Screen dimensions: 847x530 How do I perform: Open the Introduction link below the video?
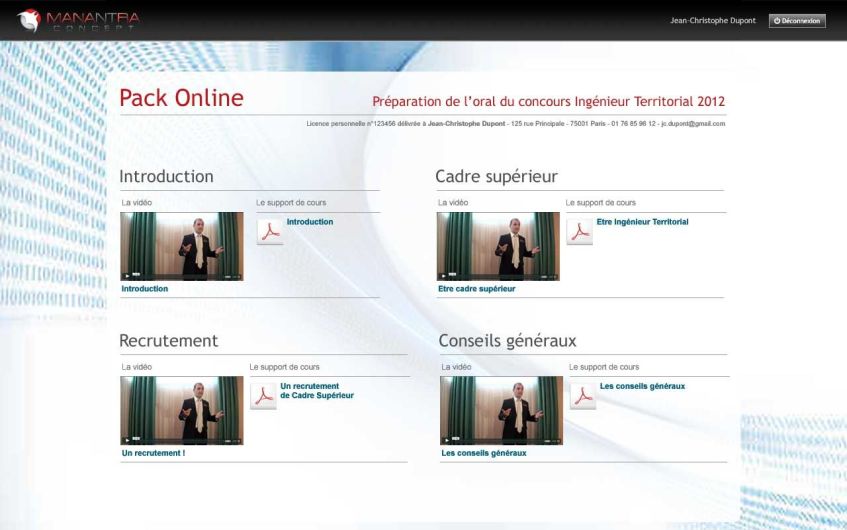click(144, 289)
